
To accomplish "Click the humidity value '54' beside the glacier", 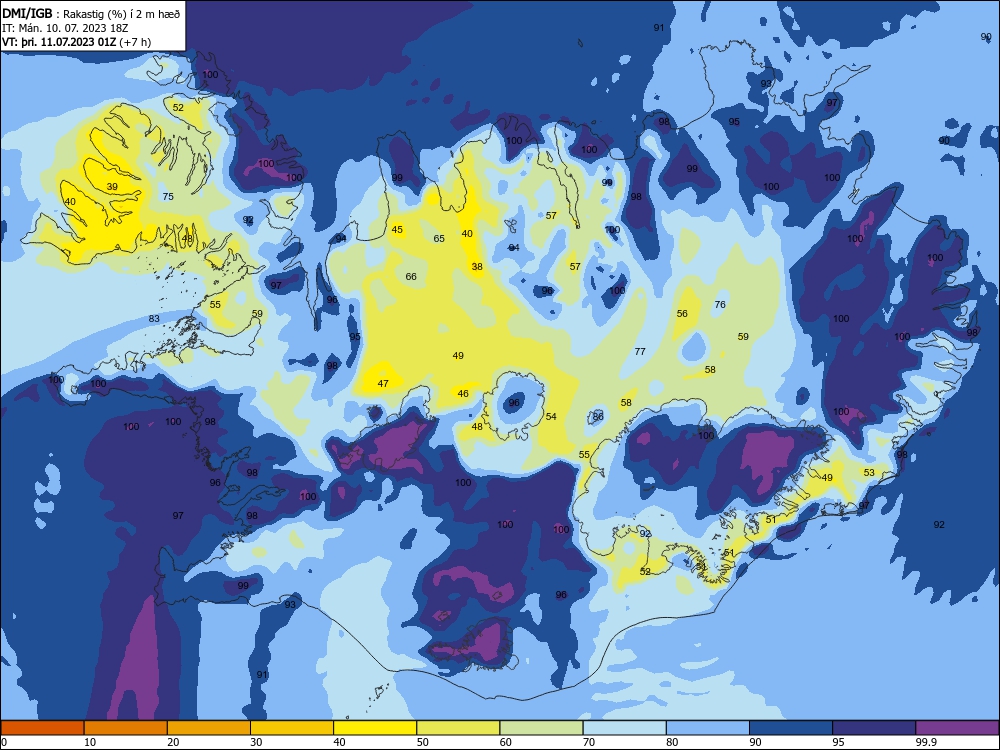I will click(x=551, y=416).
